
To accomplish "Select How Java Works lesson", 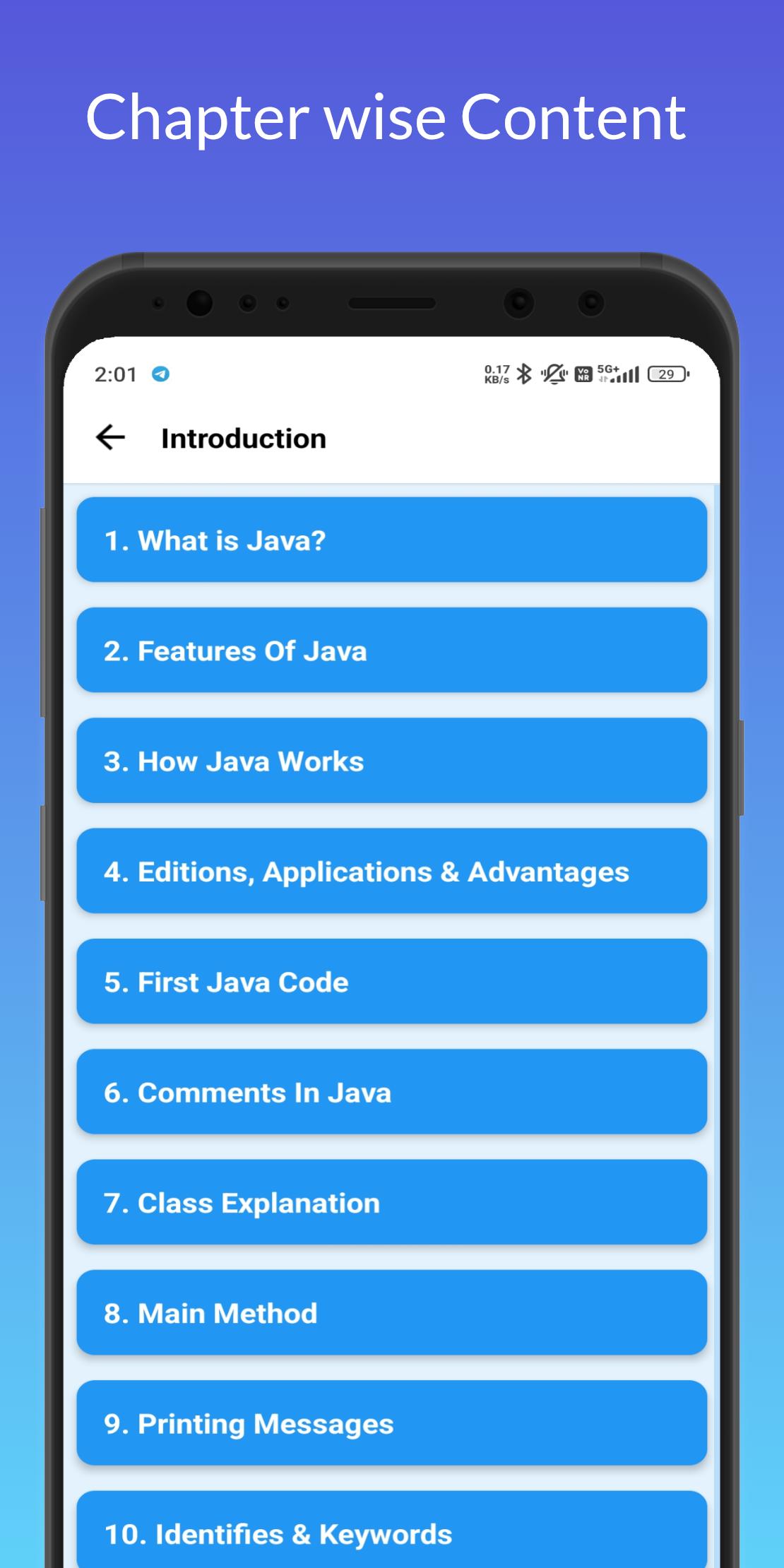I will pyautogui.click(x=391, y=761).
